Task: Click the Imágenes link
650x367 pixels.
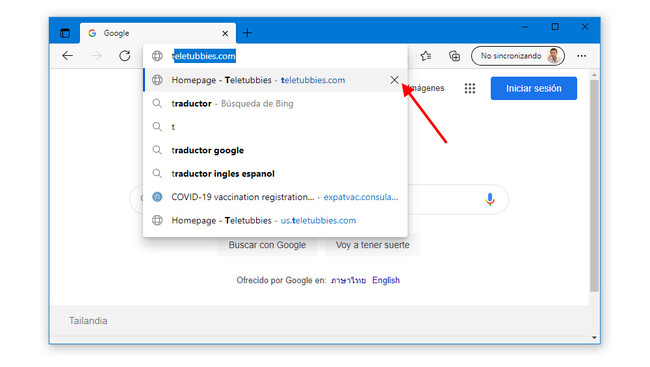Action: [426, 88]
